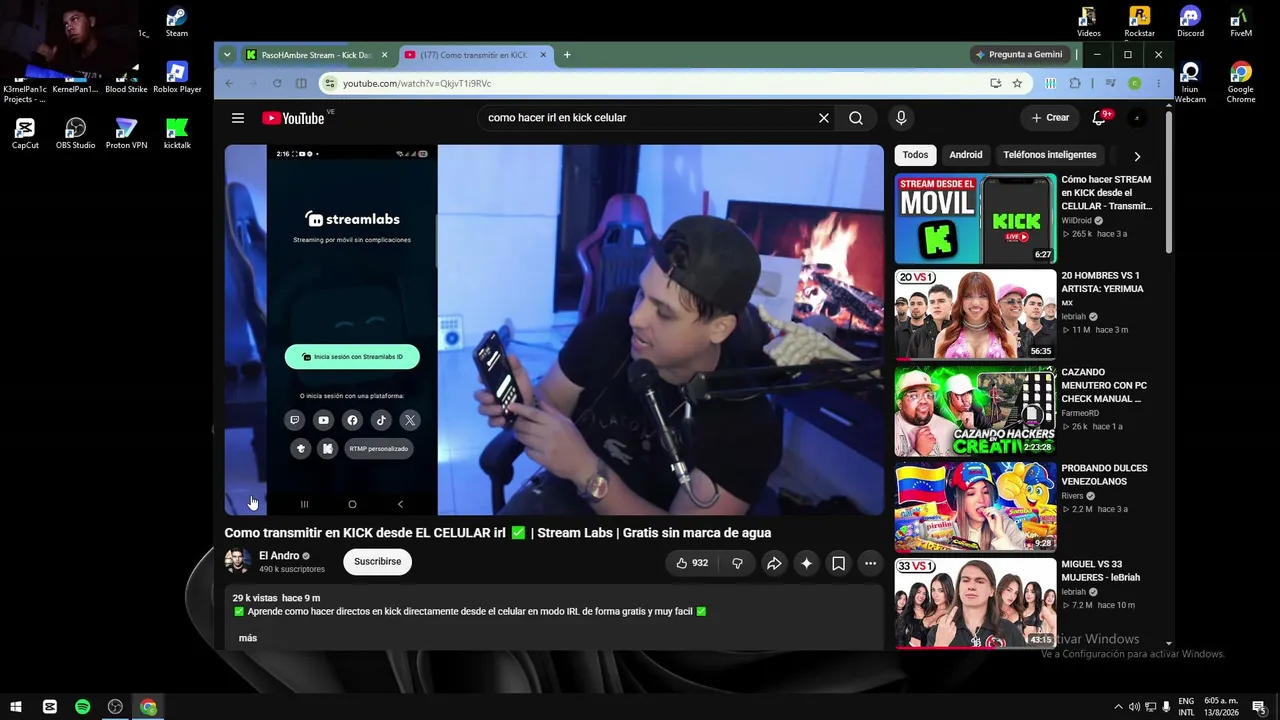Launch Proton VPN from desktop
Viewport: 1280px width, 720px height.
pyautogui.click(x=126, y=134)
